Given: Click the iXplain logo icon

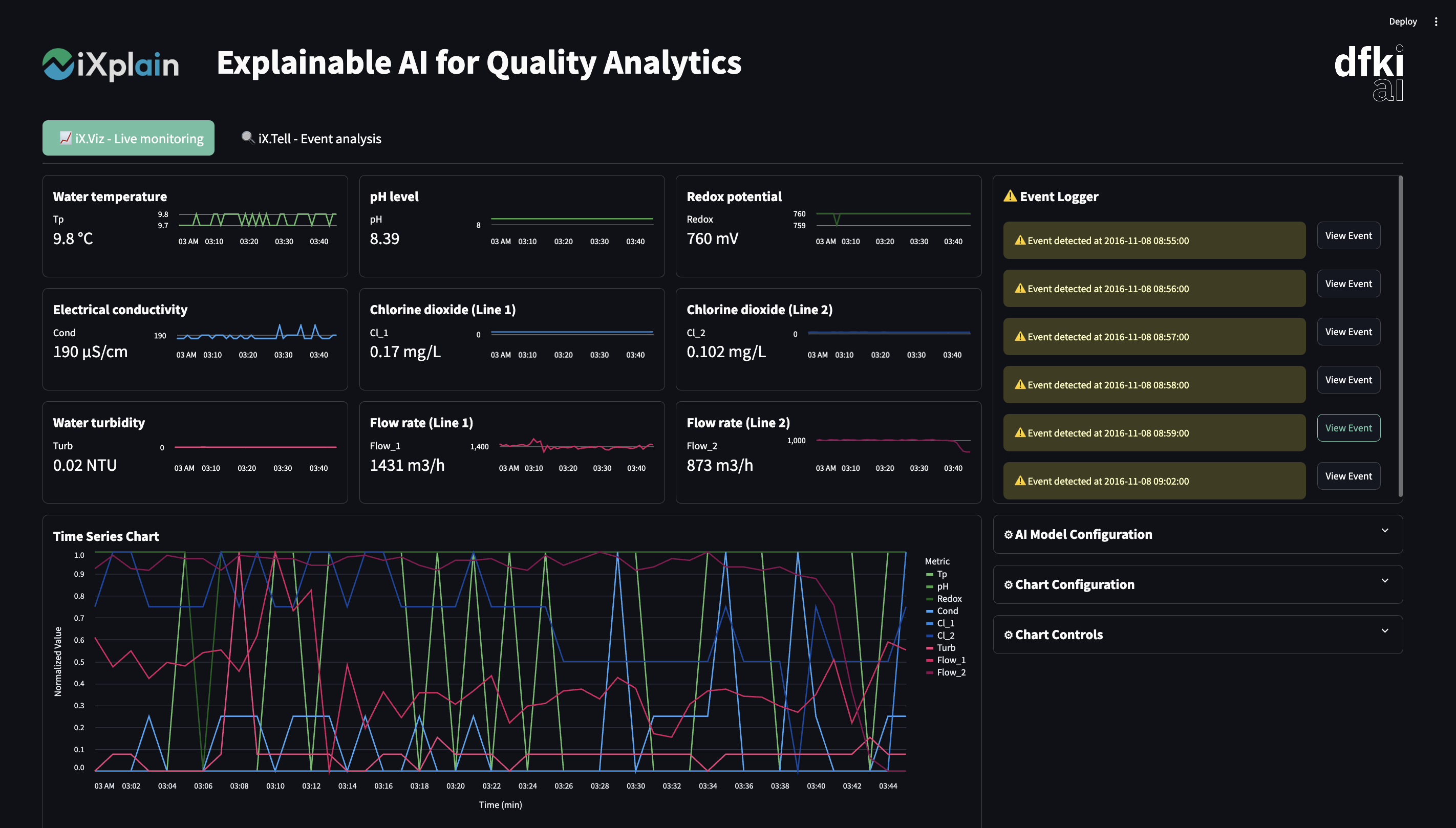Looking at the screenshot, I should click(58, 63).
